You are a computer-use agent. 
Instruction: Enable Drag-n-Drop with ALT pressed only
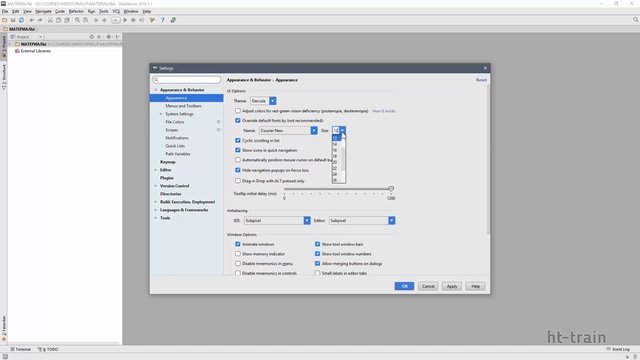(x=238, y=181)
